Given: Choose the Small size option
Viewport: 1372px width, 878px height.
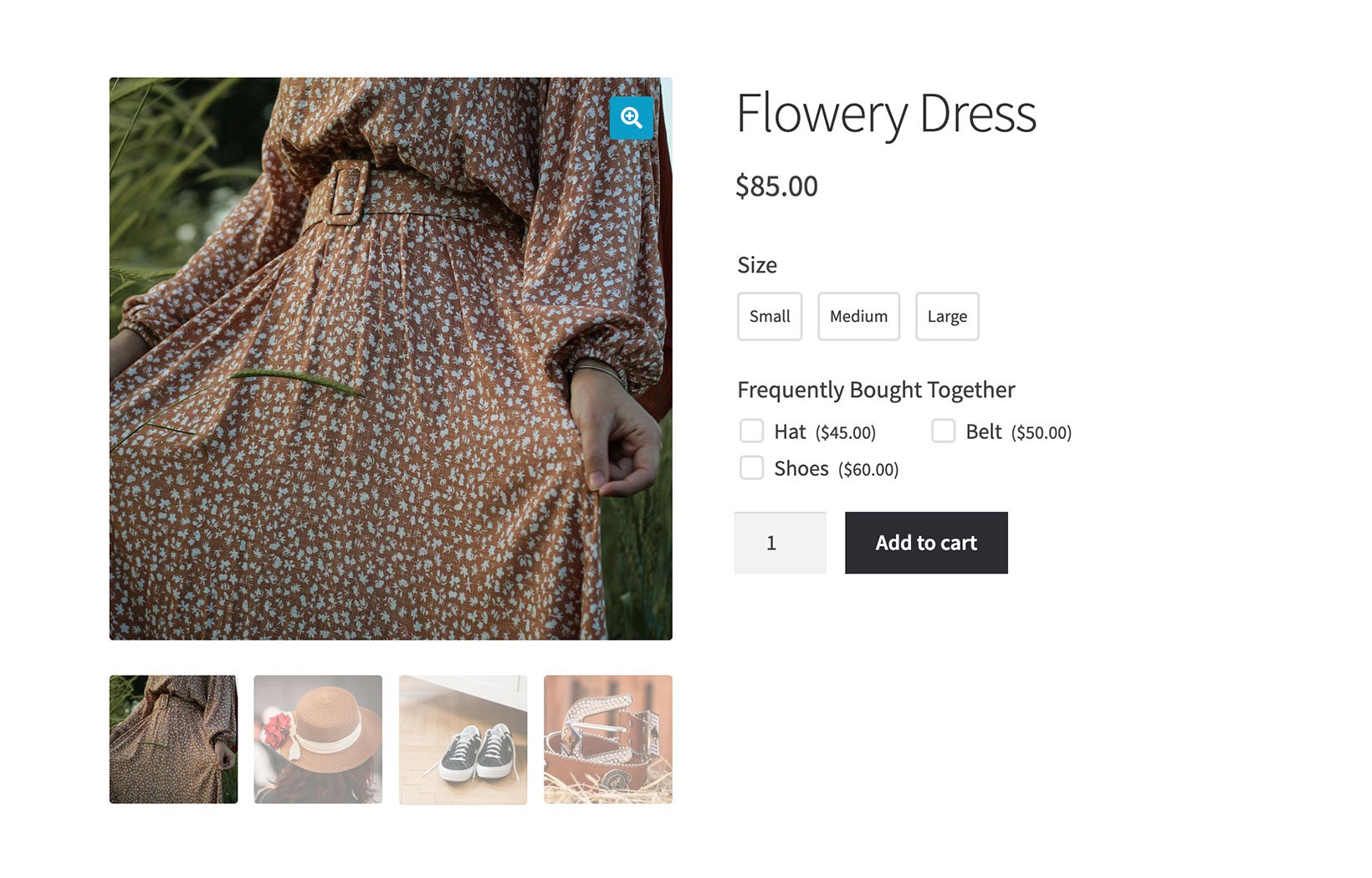Looking at the screenshot, I should tap(770, 316).
